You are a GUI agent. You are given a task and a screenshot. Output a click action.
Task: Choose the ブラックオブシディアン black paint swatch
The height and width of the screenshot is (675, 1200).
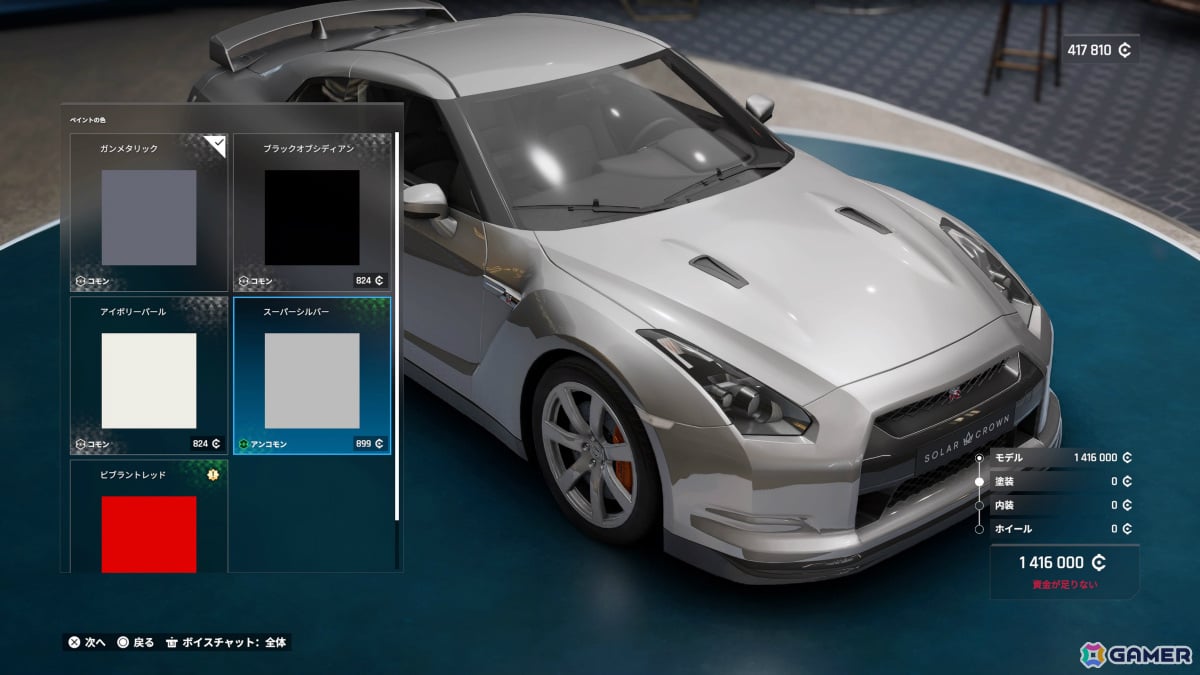point(312,217)
